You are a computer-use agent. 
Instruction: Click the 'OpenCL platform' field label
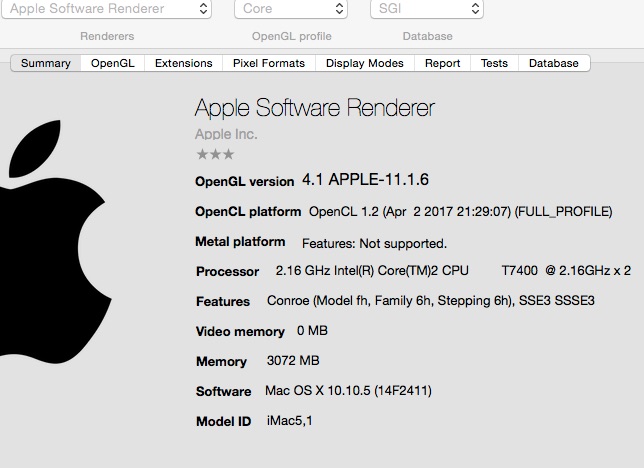248,212
